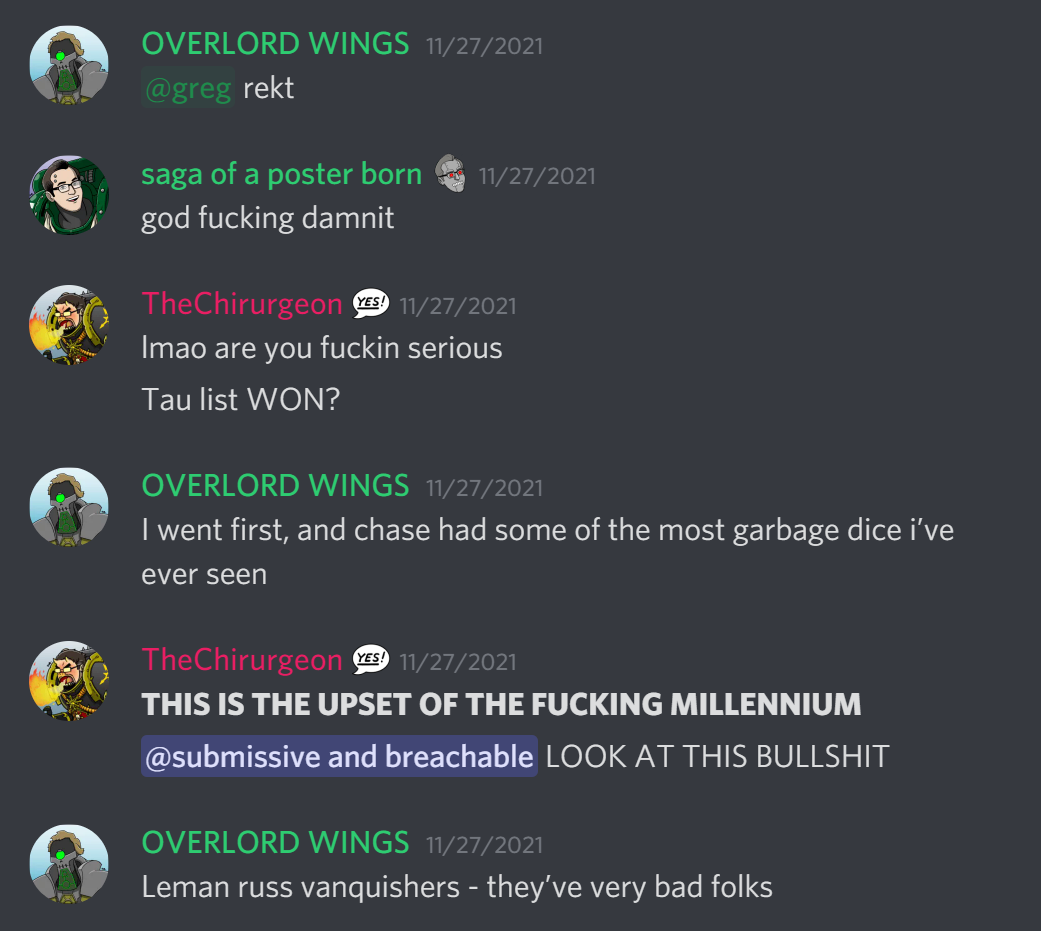Image resolution: width=1041 pixels, height=931 pixels.
Task: Click OVERLORD WINGS username above "@greg rekt"
Action: (x=276, y=44)
